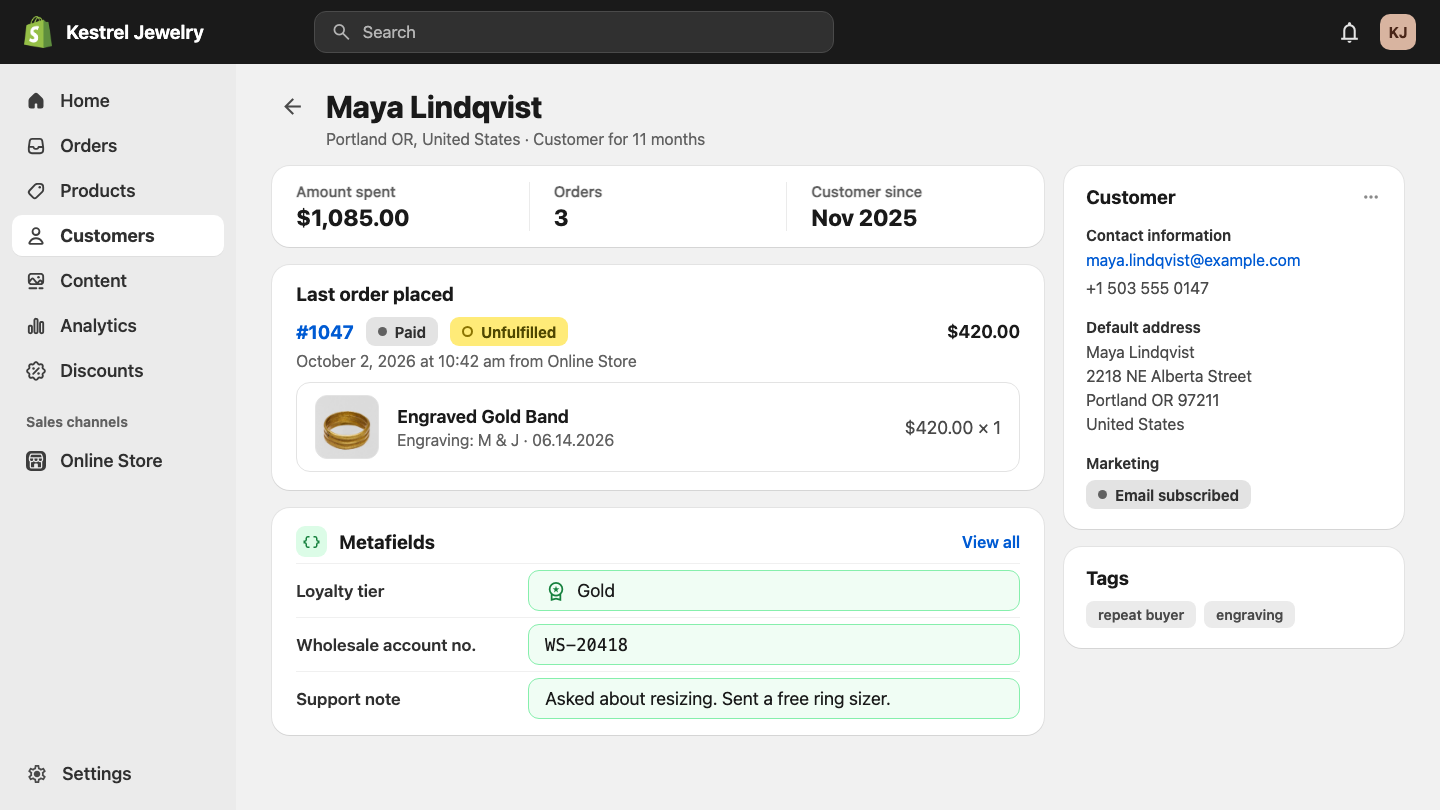
Task: Click the Analytics bar chart icon
Action: [x=36, y=326]
